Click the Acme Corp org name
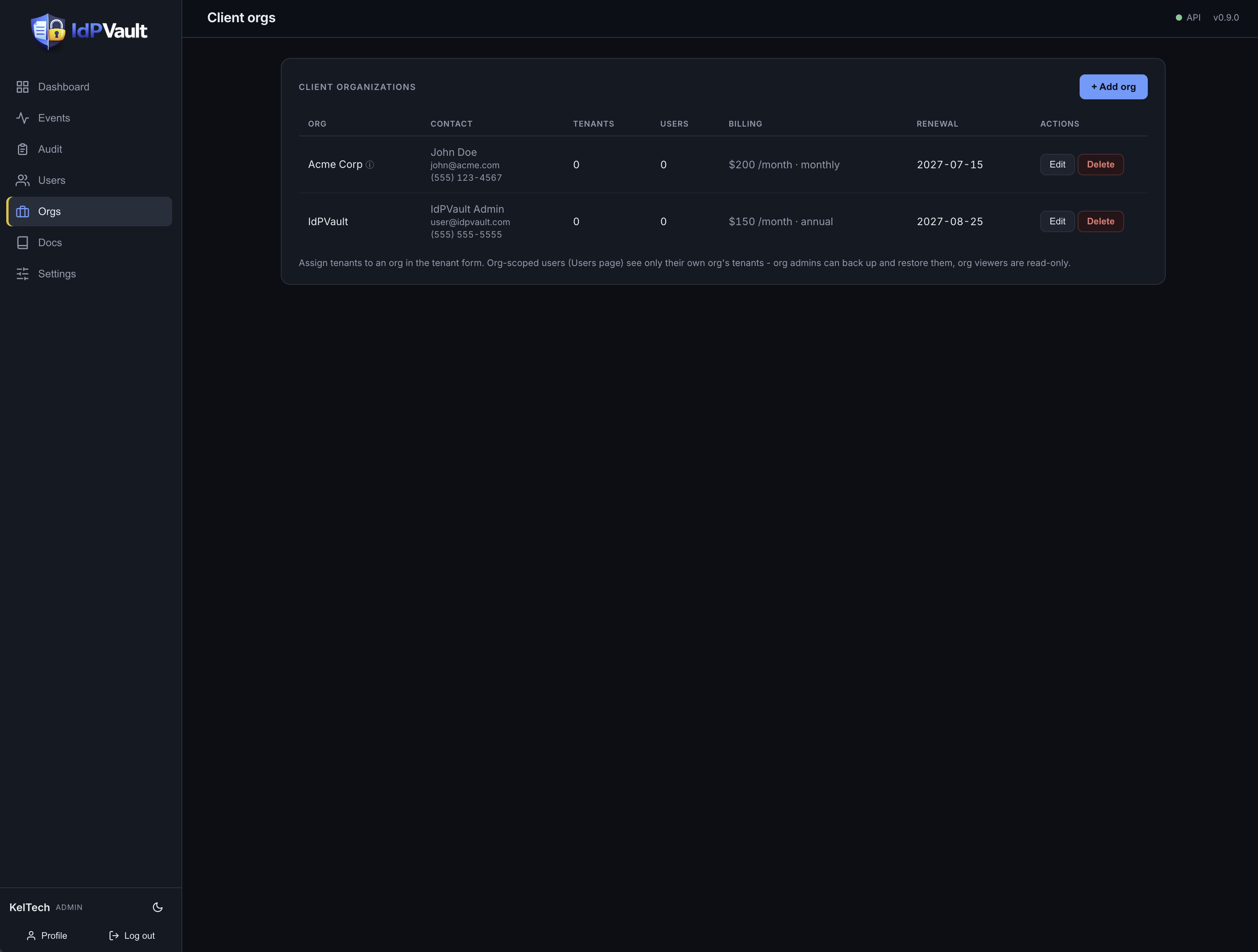This screenshot has height=952, width=1258. pos(335,164)
